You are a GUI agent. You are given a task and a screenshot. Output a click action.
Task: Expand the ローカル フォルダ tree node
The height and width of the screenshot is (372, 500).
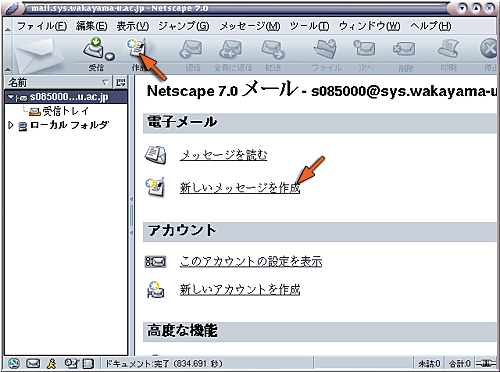pyautogui.click(x=11, y=125)
